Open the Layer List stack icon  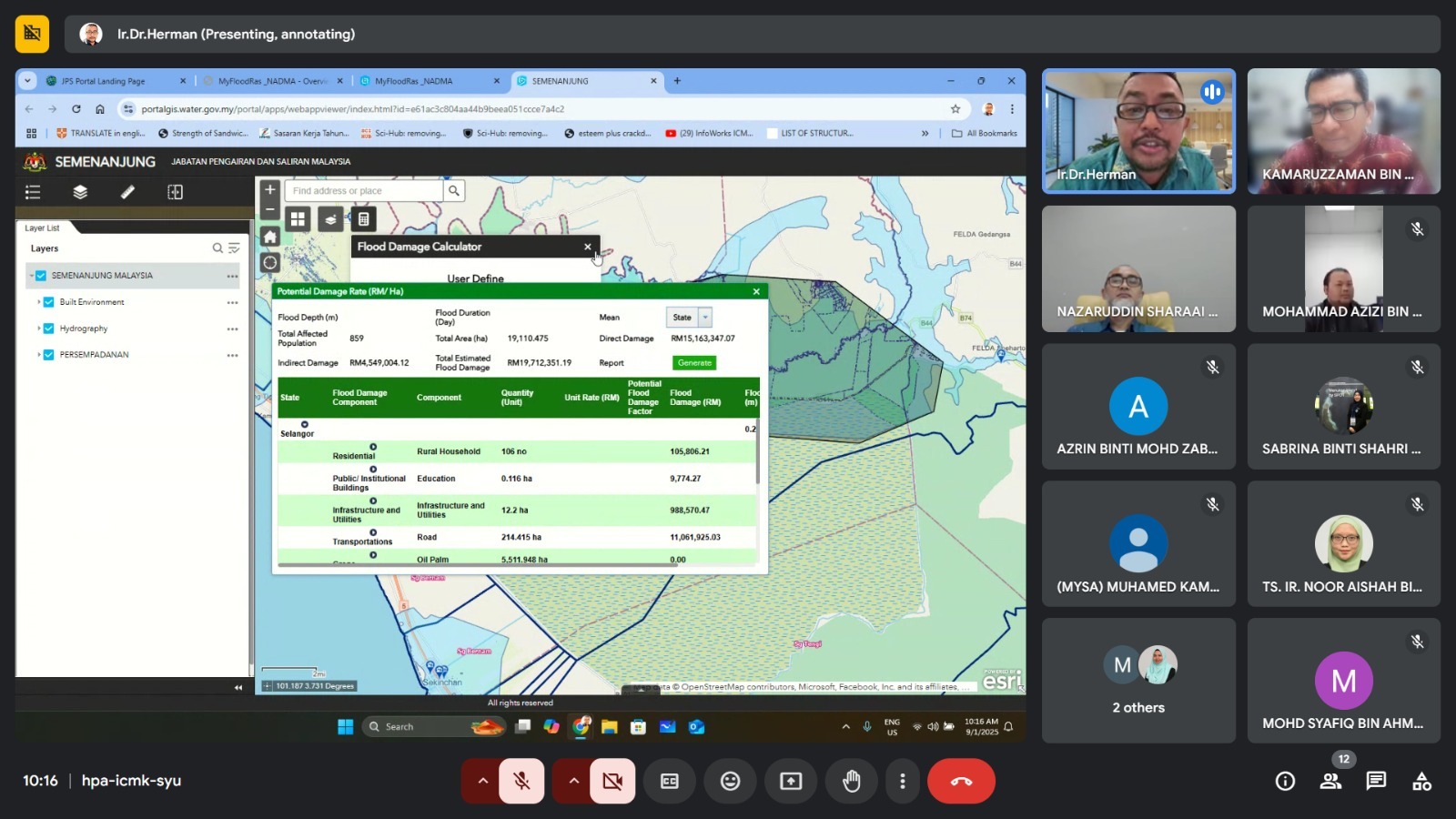click(80, 192)
